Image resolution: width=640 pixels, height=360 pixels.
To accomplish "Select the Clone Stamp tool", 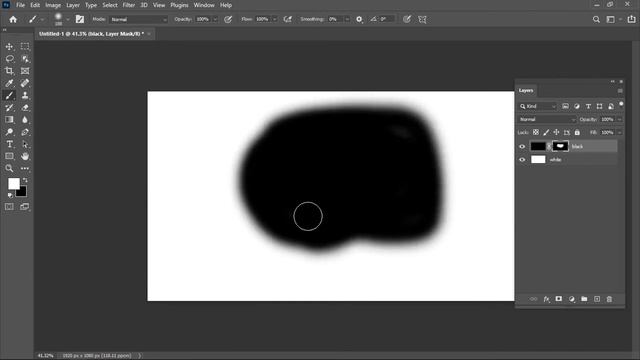I will coord(25,96).
